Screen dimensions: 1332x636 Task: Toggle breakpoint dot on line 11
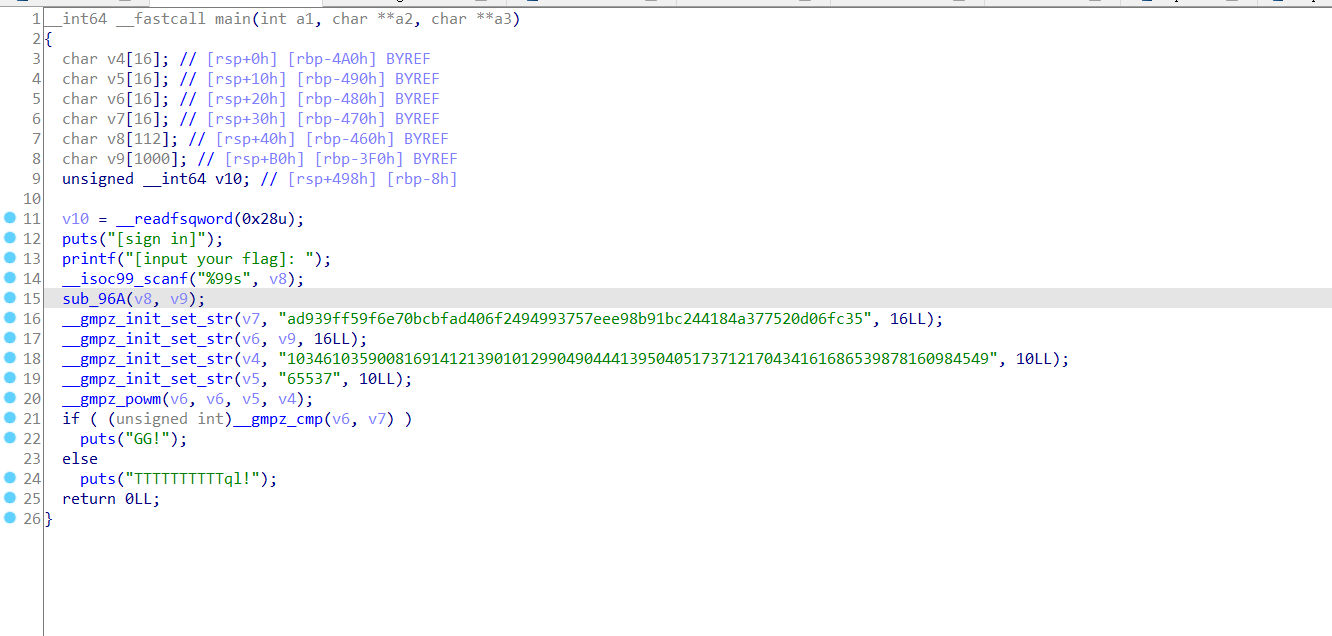[10, 218]
